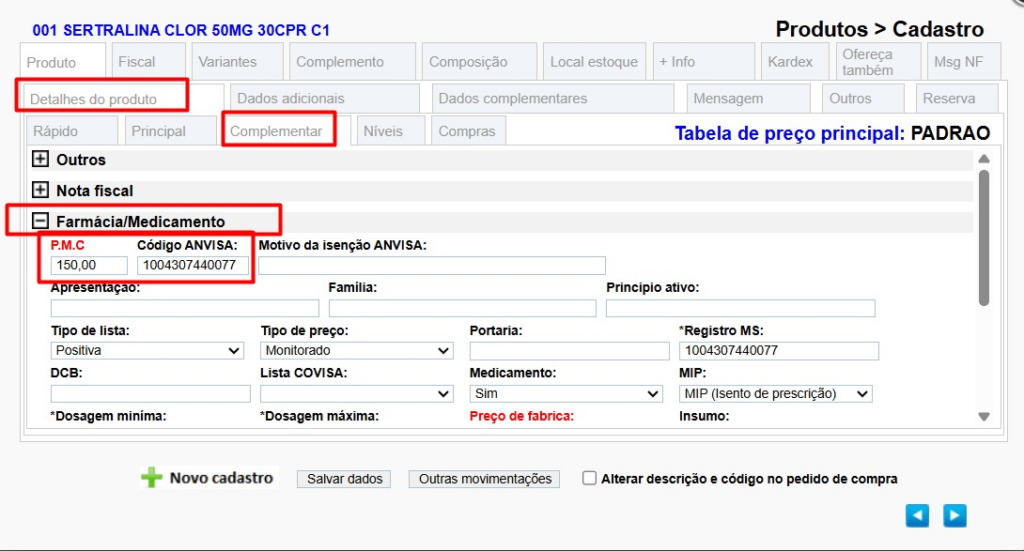The image size is (1024, 551).
Task: Click the scrollbar up arrow
Action: pyautogui.click(x=984, y=159)
